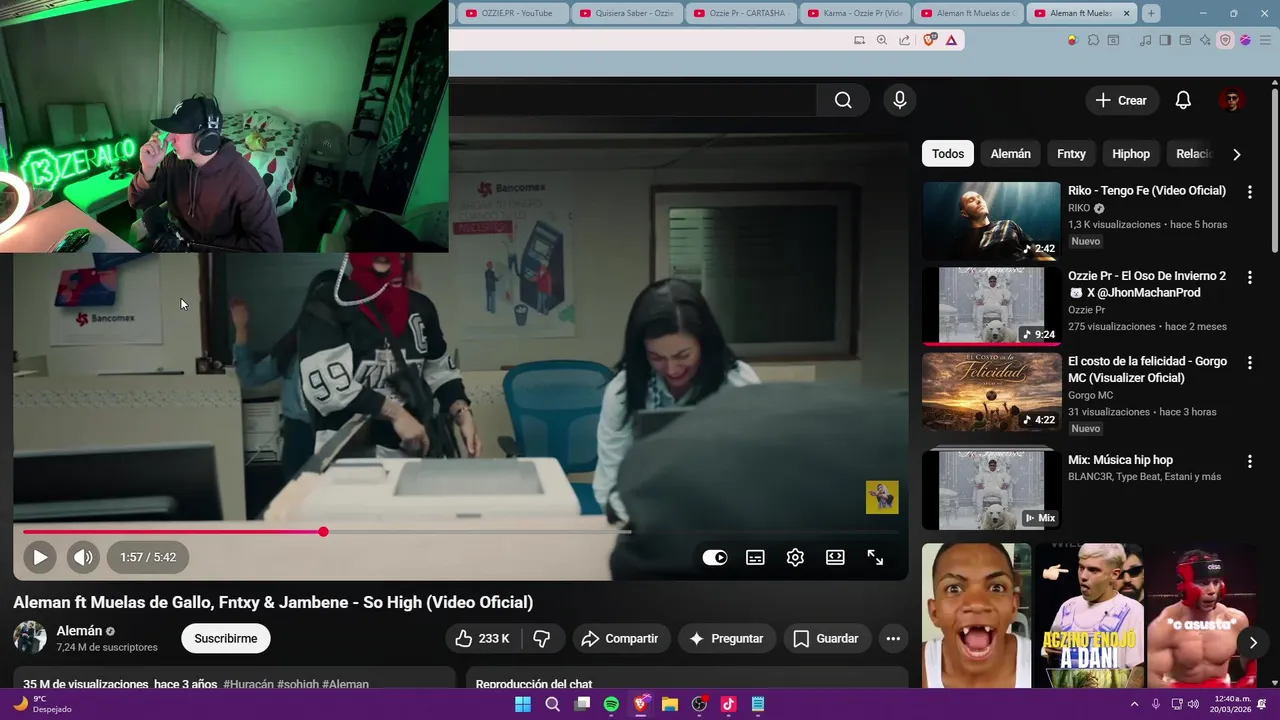Open Brave Shields lion icon
Viewport: 1280px width, 720px height.
(930, 40)
